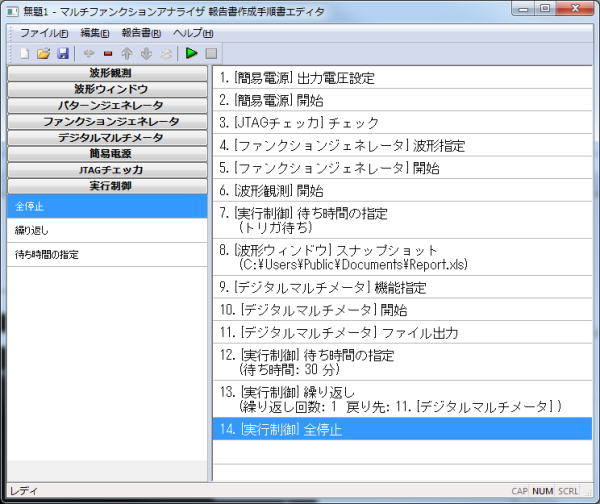Select step 6 [波形観測] 開始
600x504 pixels.
click(x=402, y=190)
